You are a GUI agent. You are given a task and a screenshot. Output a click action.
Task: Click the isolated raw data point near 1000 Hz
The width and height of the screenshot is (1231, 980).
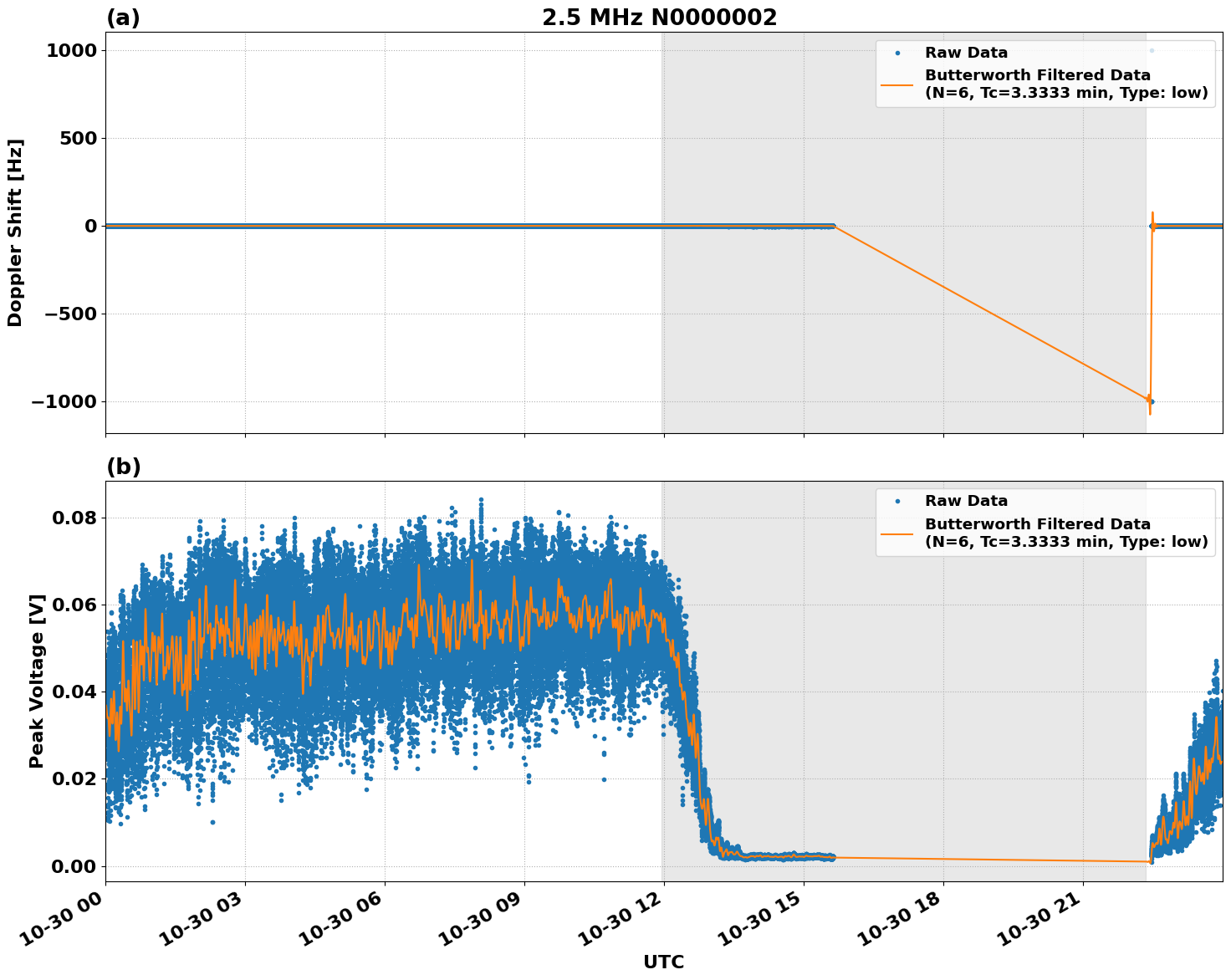pyautogui.click(x=1151, y=51)
